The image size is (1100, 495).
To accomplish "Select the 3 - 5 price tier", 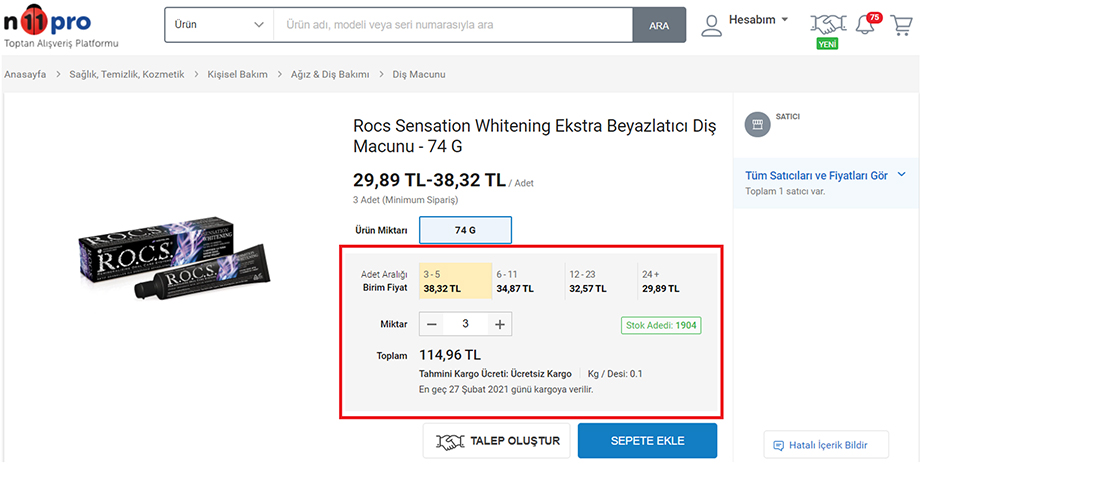I will (x=455, y=281).
